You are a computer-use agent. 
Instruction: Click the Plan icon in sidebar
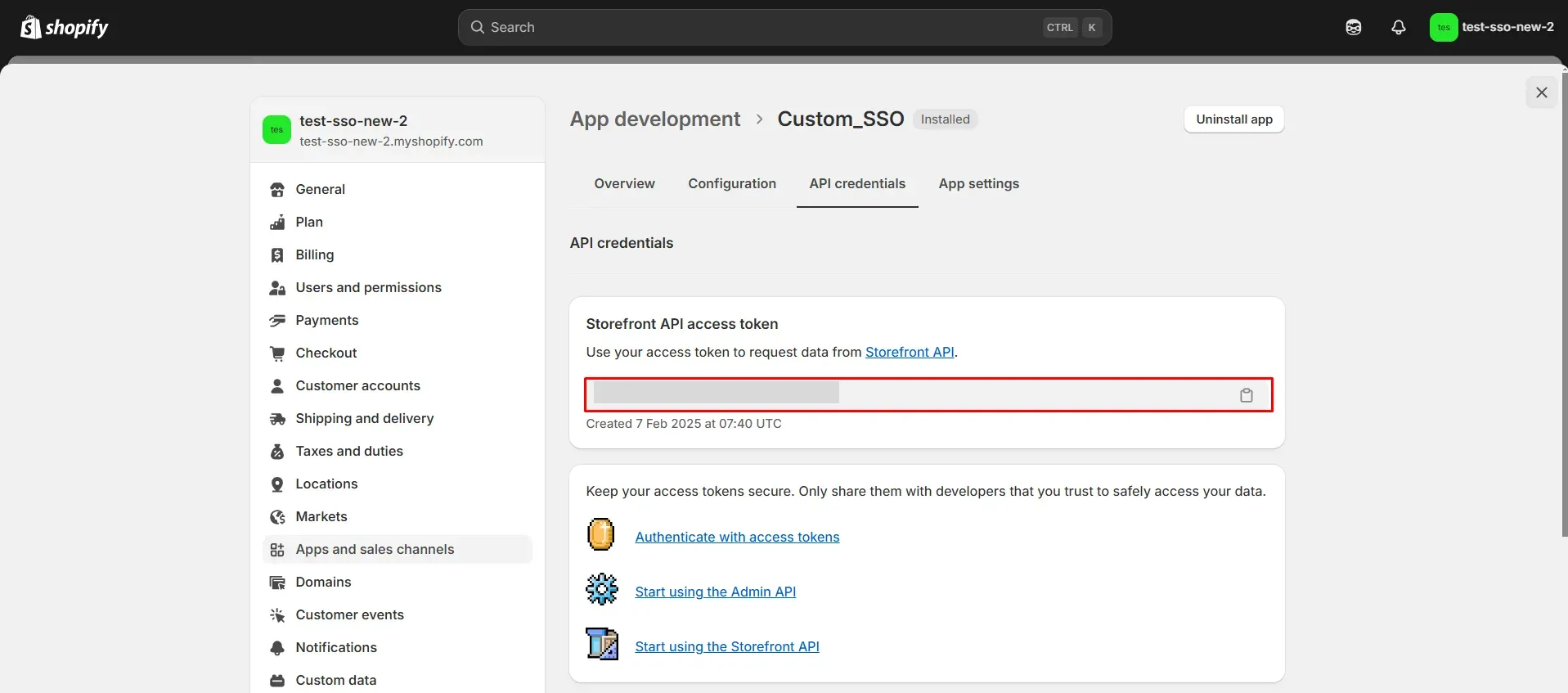[277, 223]
